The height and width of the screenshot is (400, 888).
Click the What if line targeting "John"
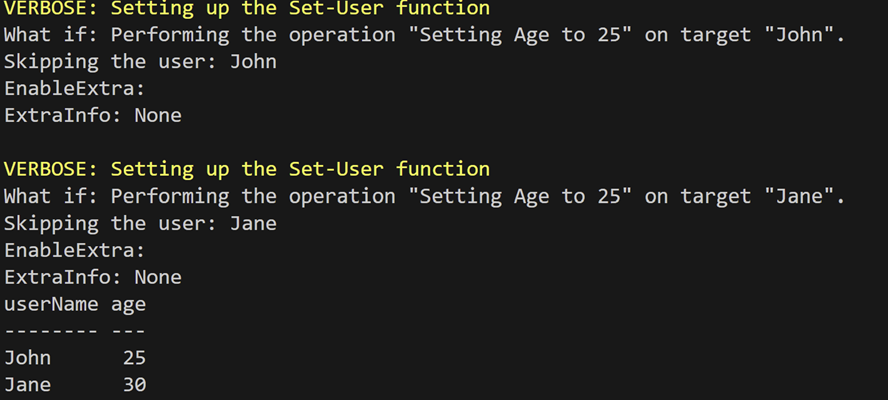click(424, 35)
